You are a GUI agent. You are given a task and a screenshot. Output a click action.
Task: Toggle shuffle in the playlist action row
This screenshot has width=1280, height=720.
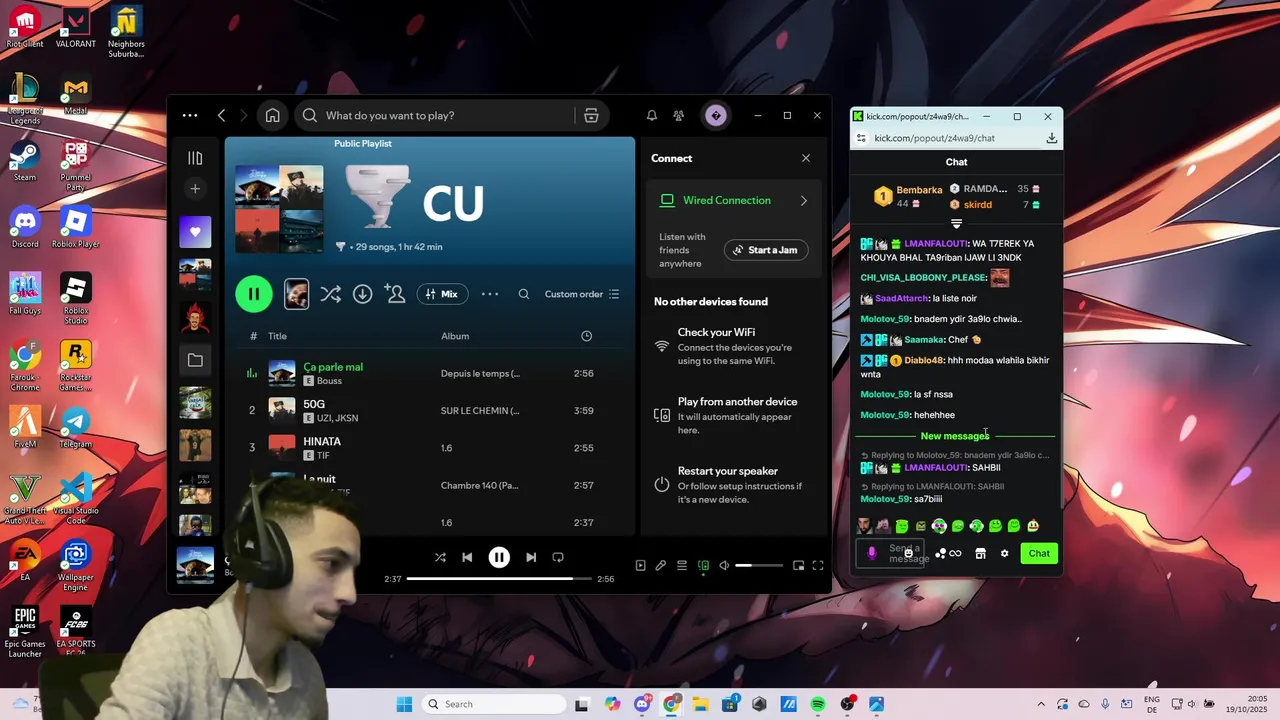coord(330,294)
